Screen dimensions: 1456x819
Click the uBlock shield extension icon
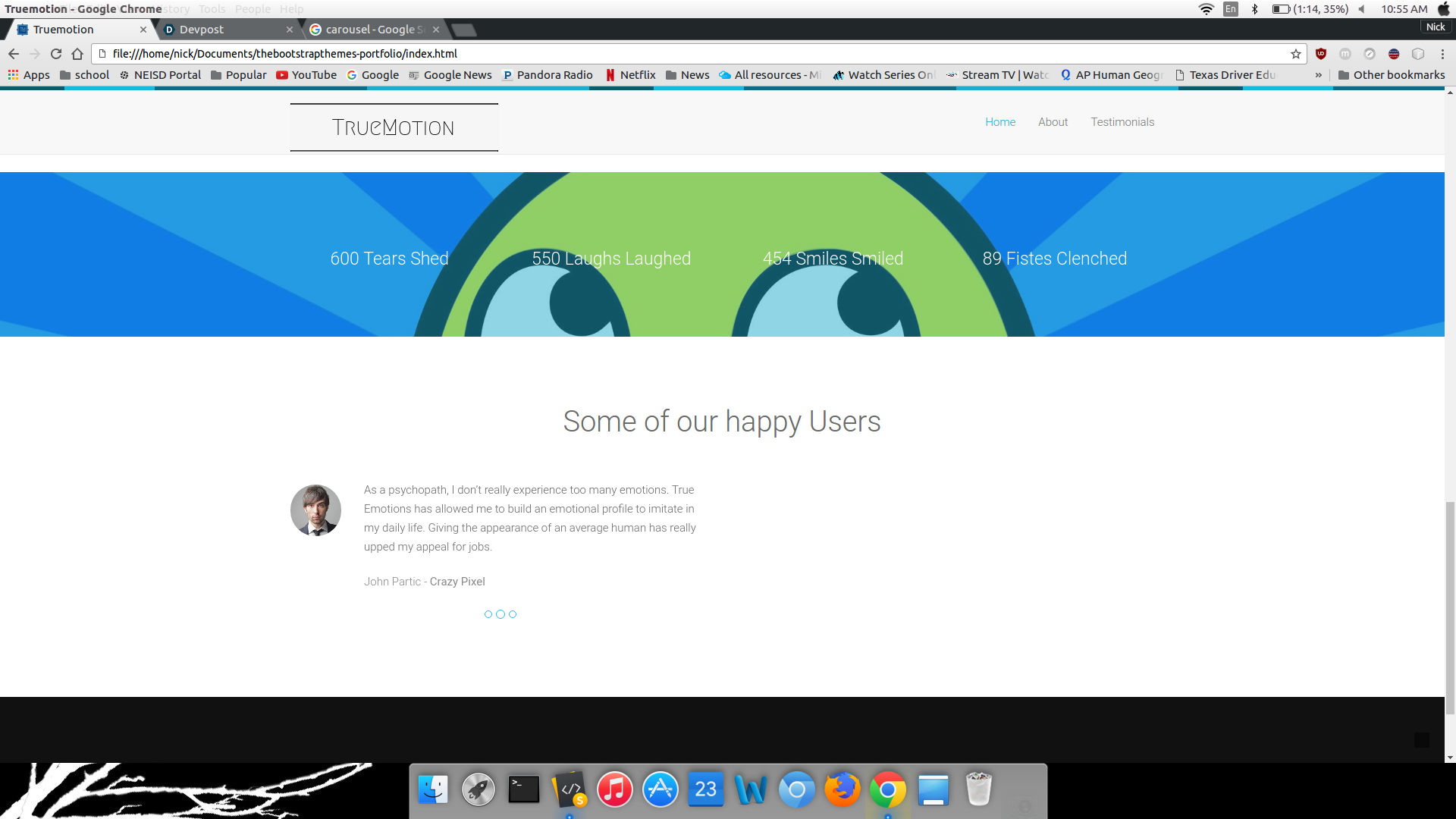tap(1321, 54)
